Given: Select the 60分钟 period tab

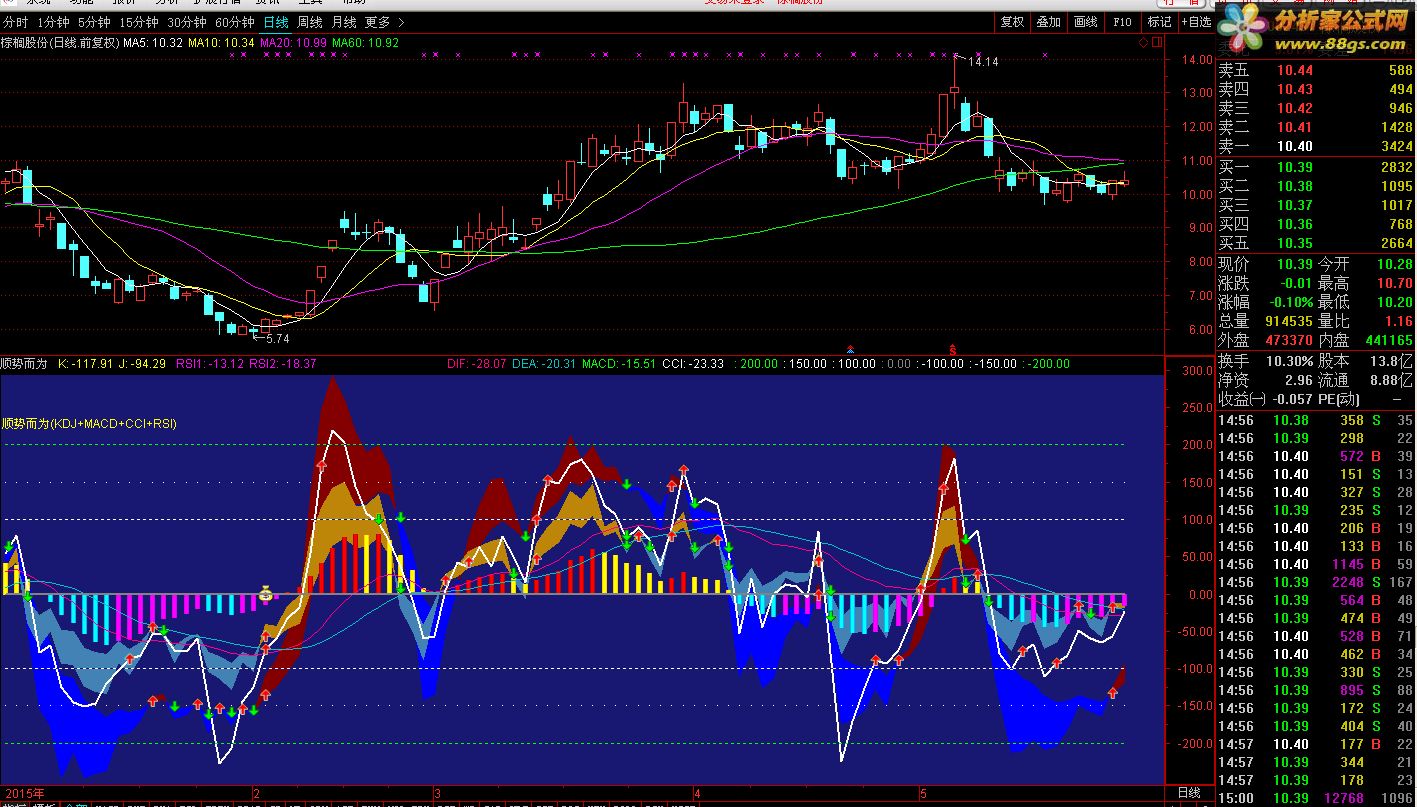Looking at the screenshot, I should 234,22.
